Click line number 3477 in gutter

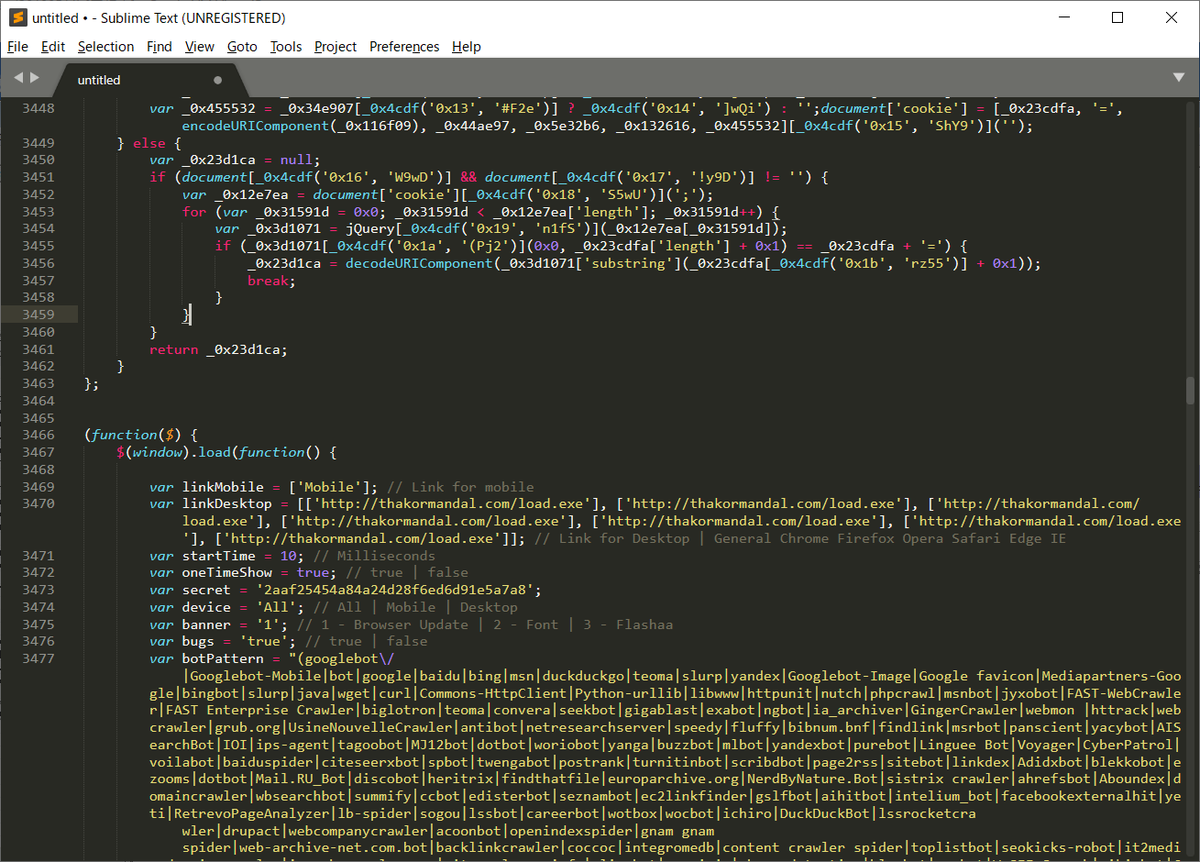click(39, 659)
